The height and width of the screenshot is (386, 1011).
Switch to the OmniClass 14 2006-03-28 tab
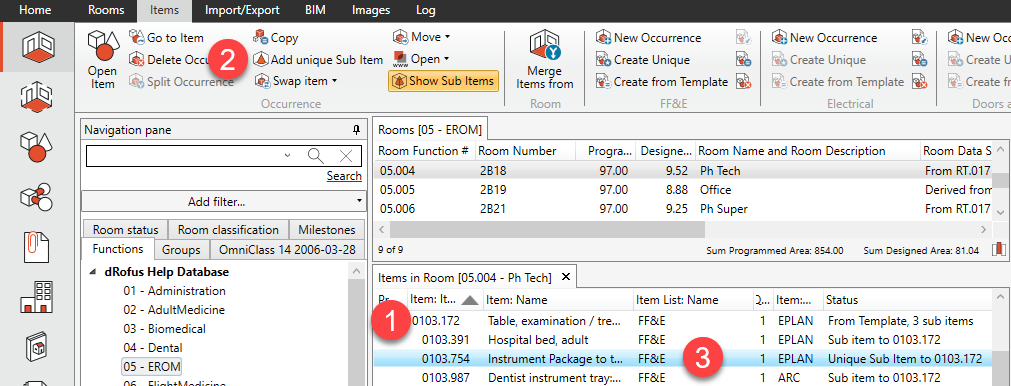[288, 249]
